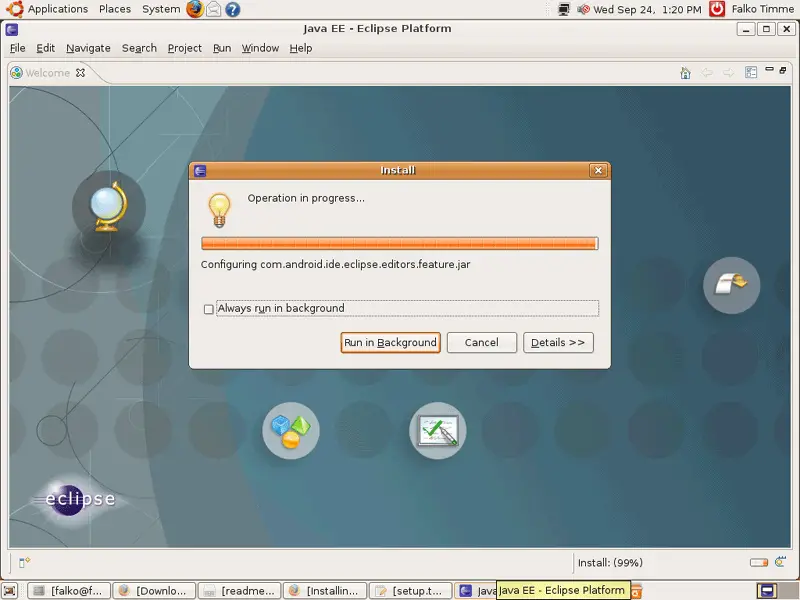The image size is (800, 600).
Task: Launch Firefox from the top panel
Action: click(x=194, y=9)
